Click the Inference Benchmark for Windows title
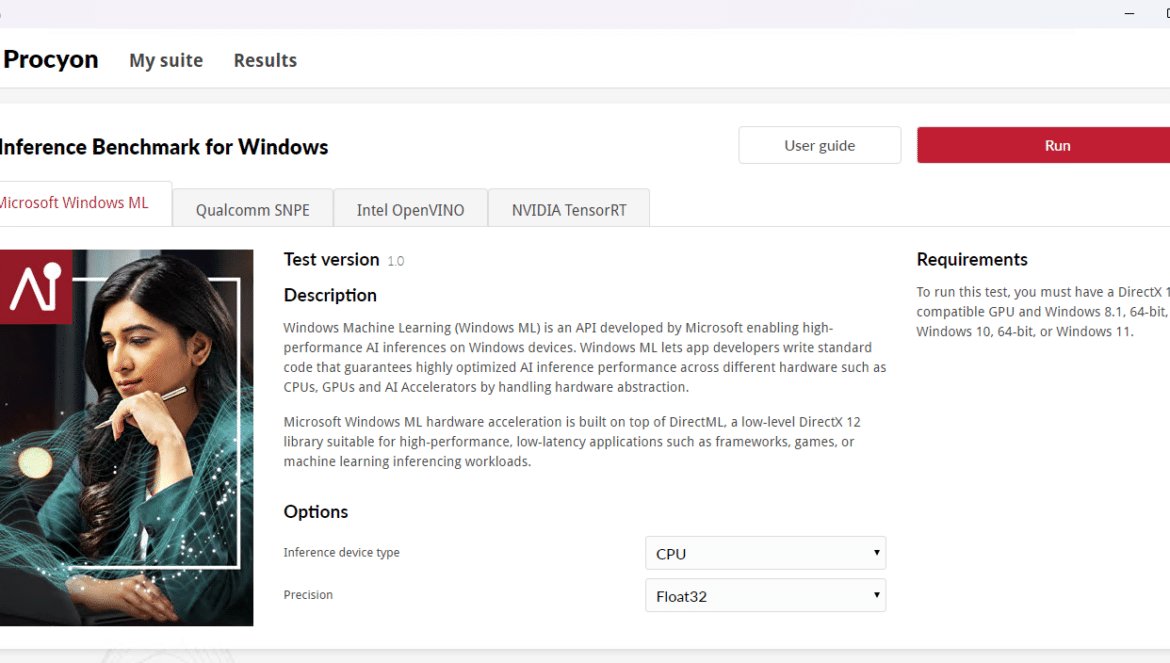 [163, 147]
